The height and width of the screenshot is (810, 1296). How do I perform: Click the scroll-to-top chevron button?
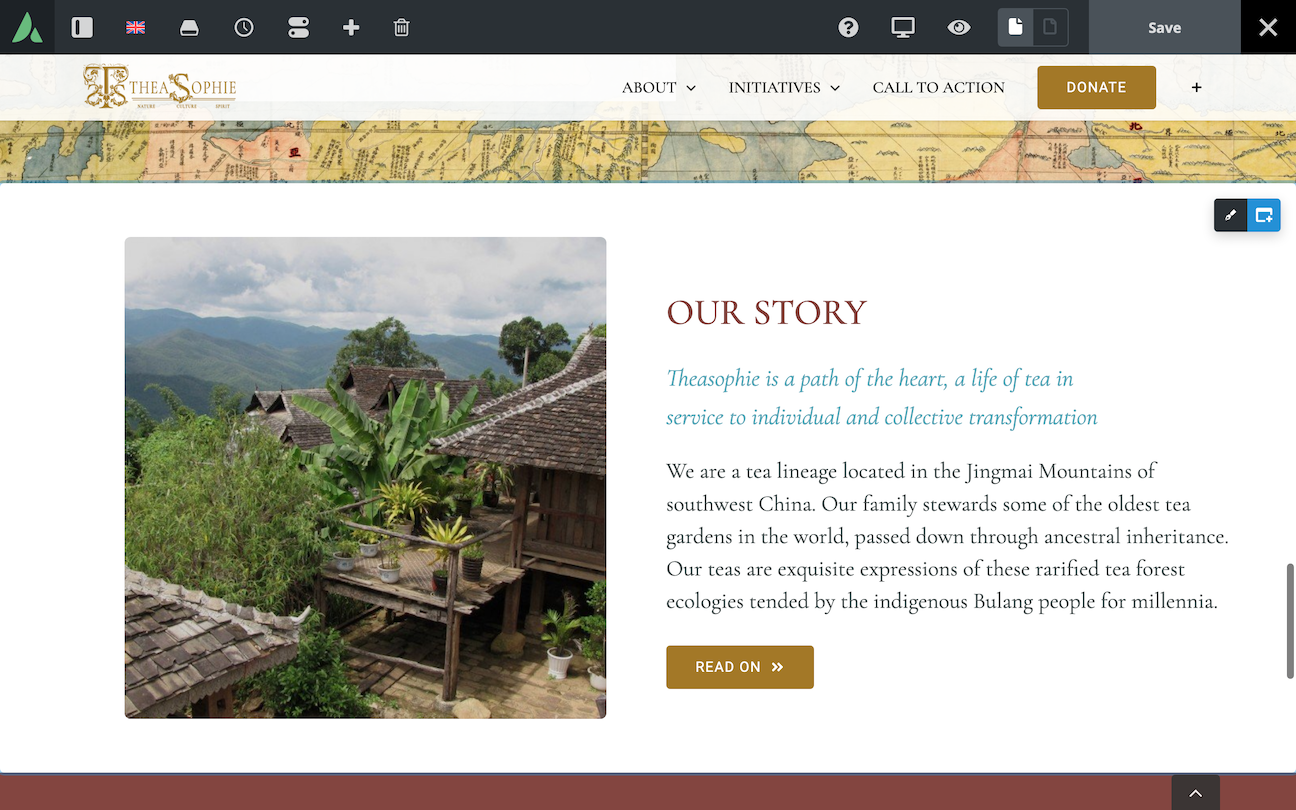coord(1196,794)
